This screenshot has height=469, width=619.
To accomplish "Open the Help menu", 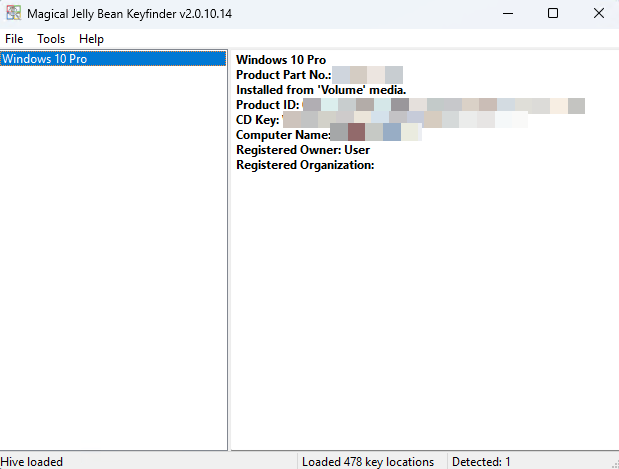I will pyautogui.click(x=91, y=39).
